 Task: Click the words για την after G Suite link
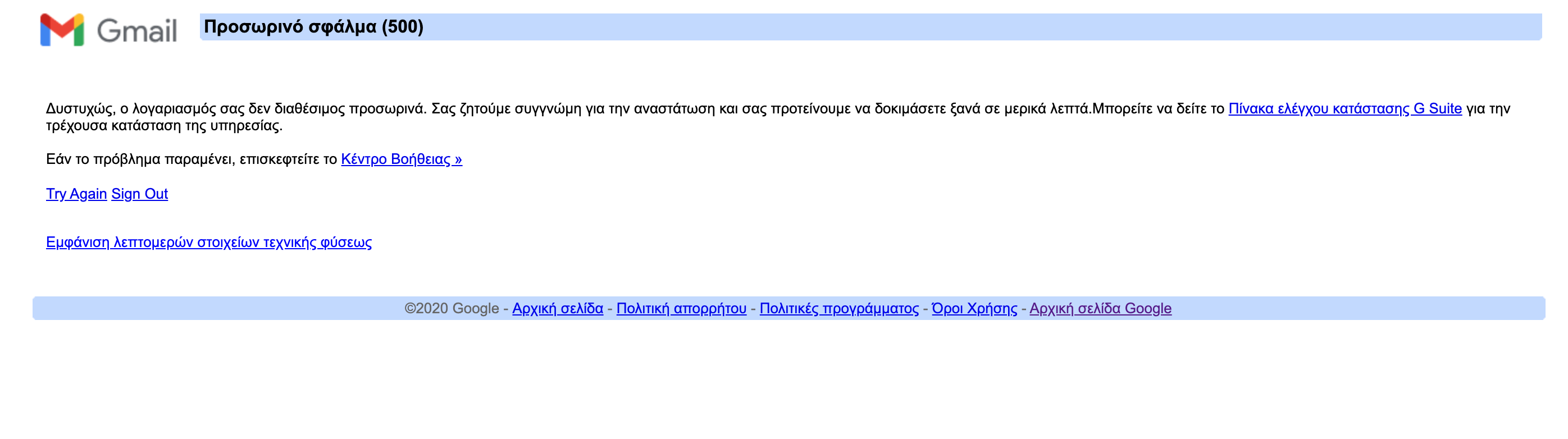pos(1488,109)
